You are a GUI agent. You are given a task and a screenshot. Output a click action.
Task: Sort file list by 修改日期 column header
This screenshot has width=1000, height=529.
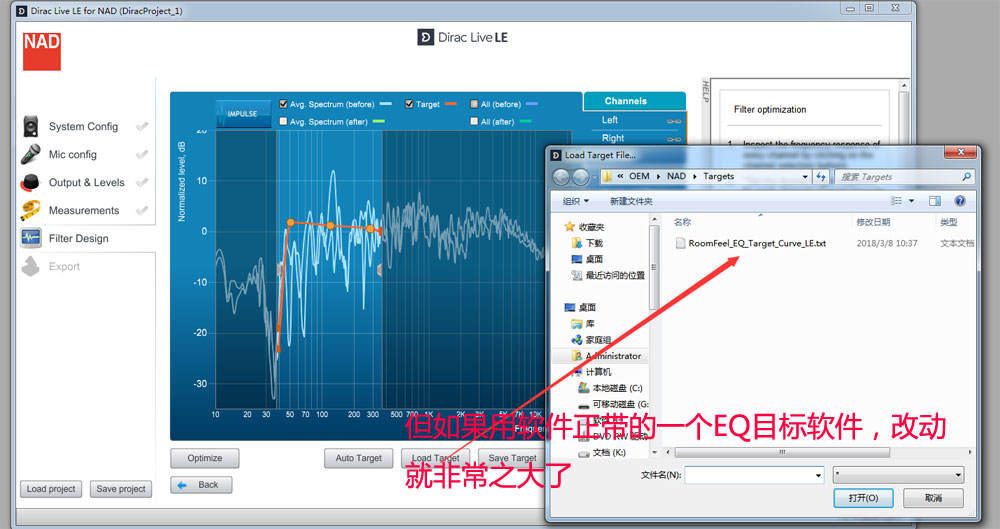(873, 222)
